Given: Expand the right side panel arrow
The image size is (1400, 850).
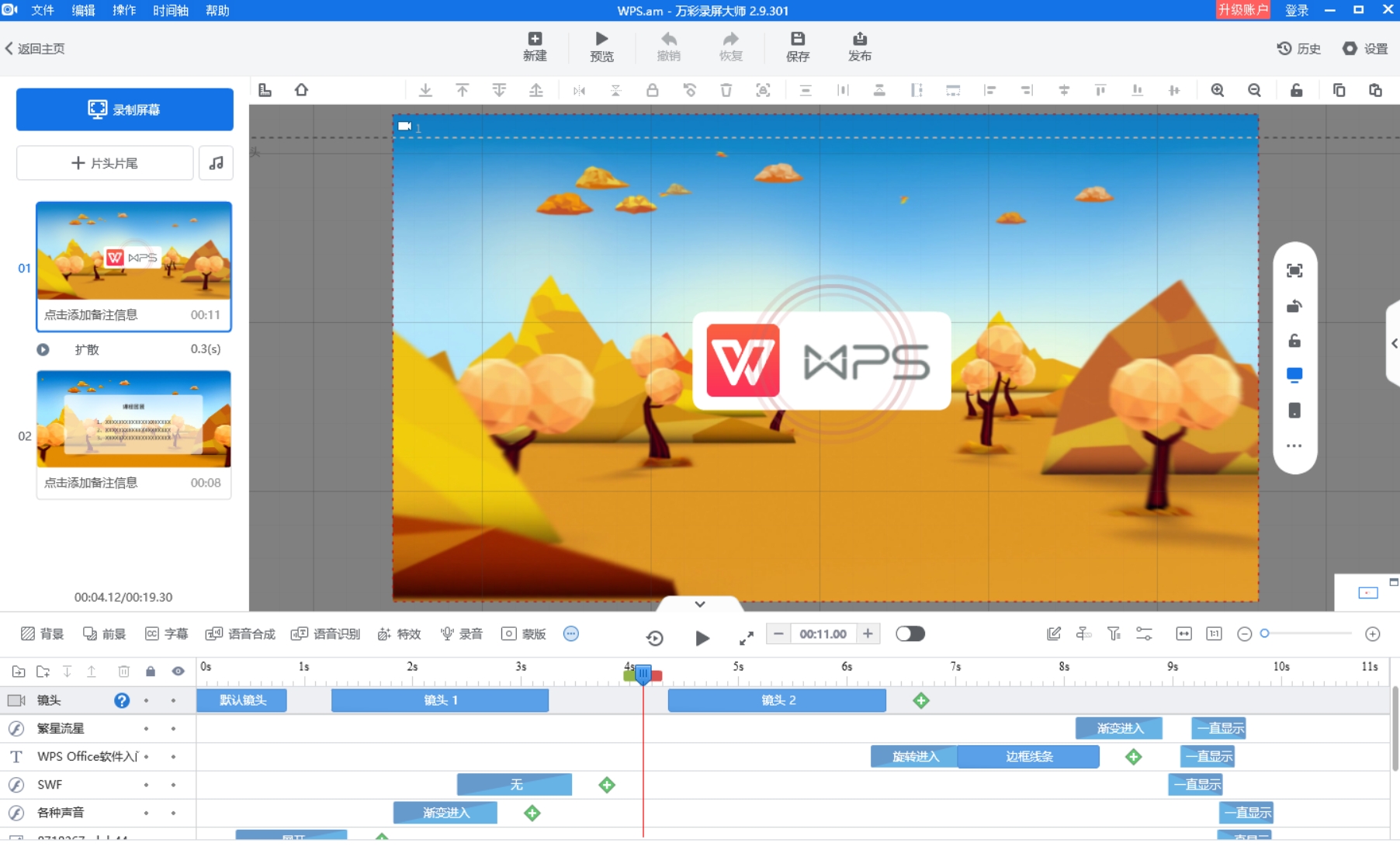Looking at the screenshot, I should click(x=1394, y=343).
